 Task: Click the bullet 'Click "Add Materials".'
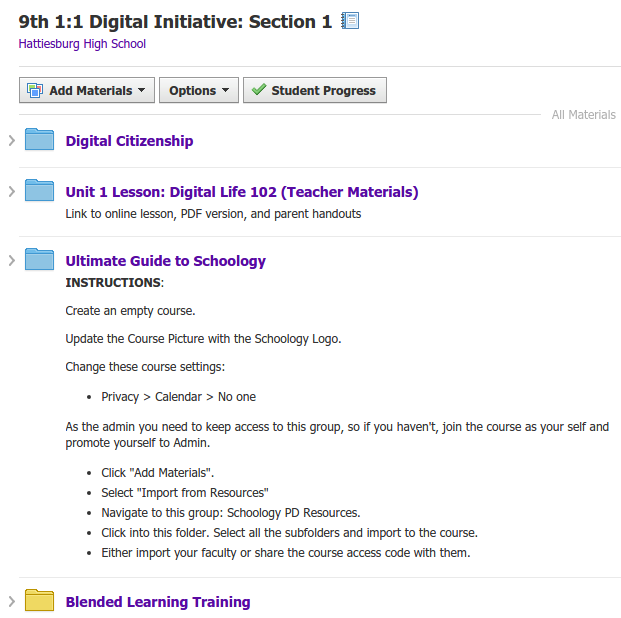157,473
